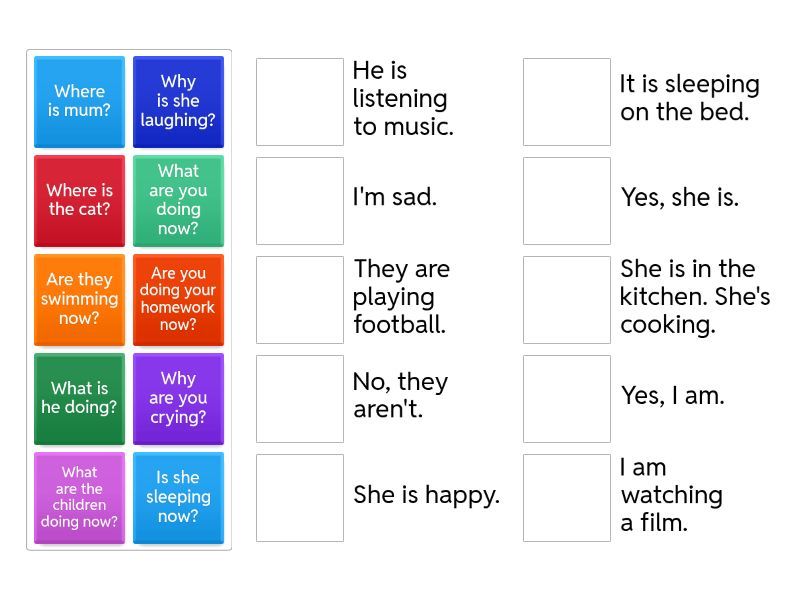Image resolution: width=800 pixels, height=600 pixels.
Task: Click 'Are you doing your homework now?' tile
Action: [x=178, y=299]
